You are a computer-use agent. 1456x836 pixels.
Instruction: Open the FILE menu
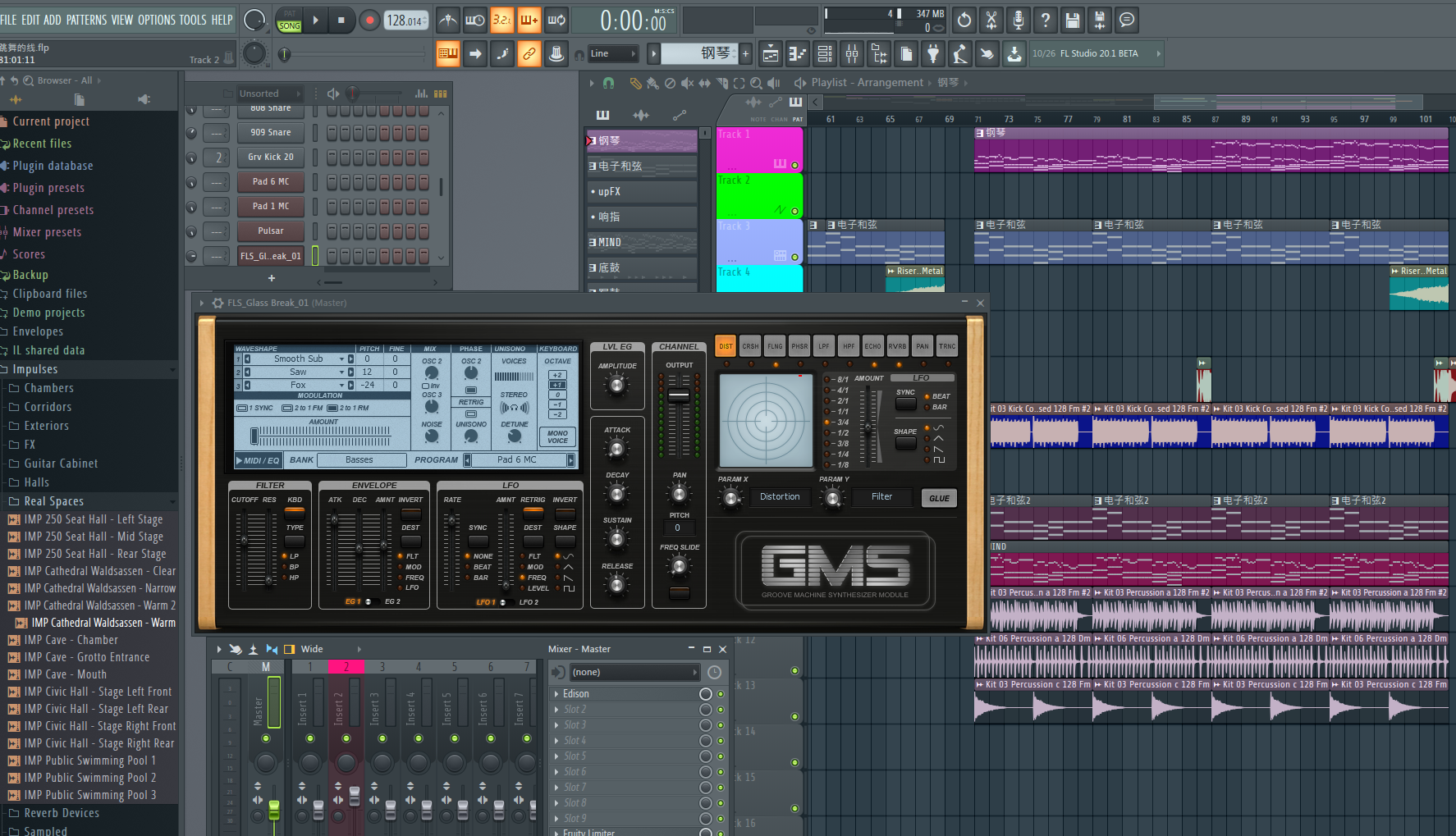coord(8,20)
